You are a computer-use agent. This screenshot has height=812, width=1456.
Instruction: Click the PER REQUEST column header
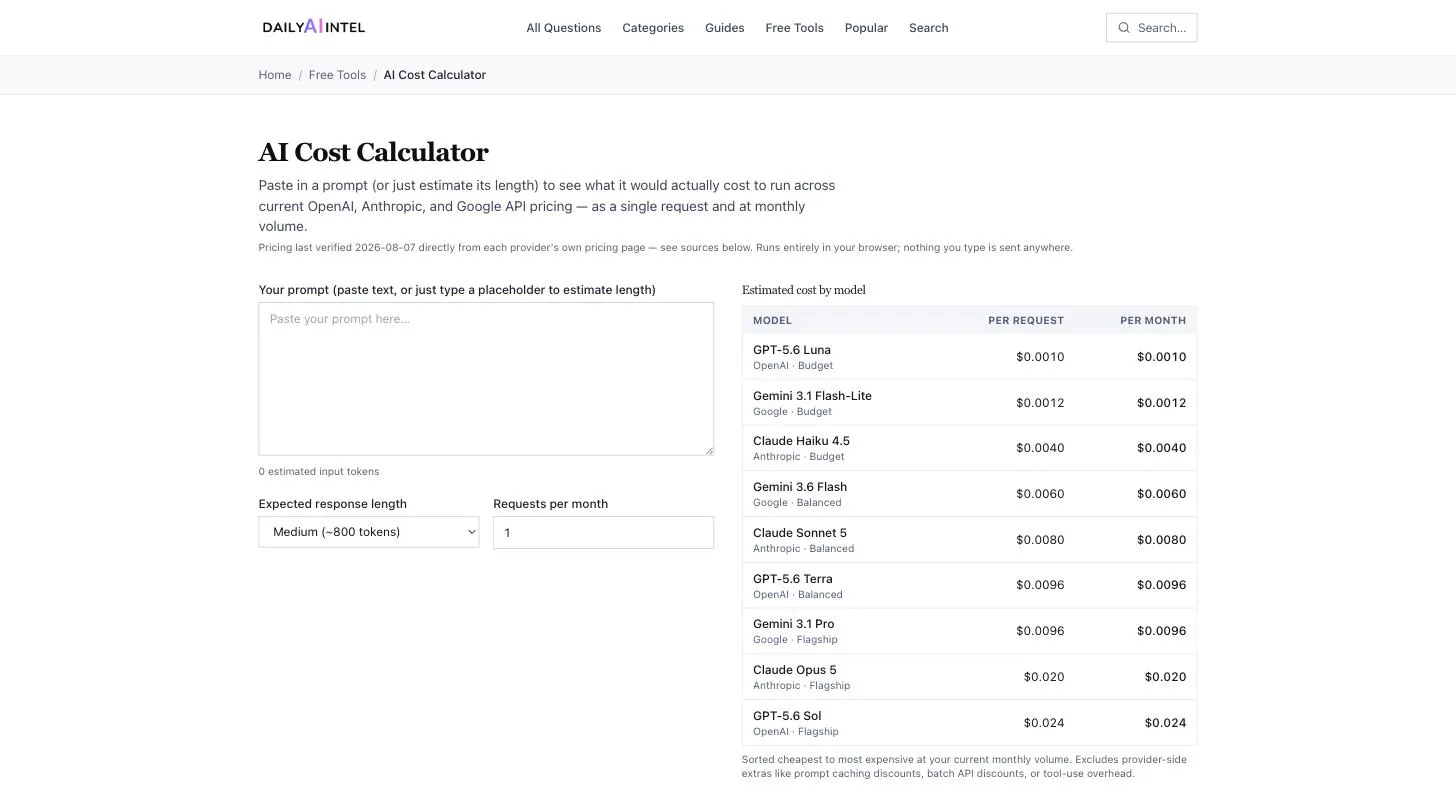pos(1026,320)
